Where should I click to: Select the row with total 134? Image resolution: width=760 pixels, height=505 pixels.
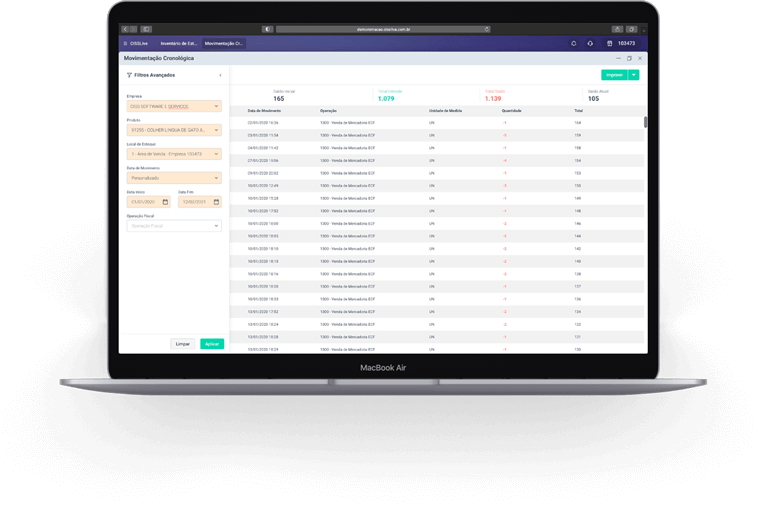437,312
